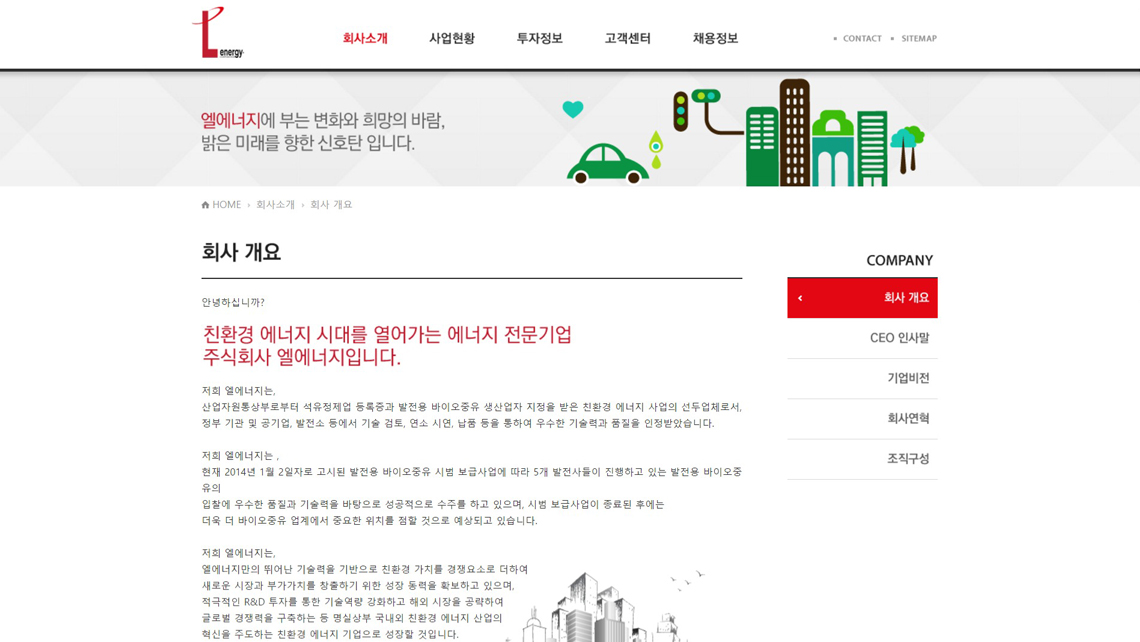
Task: Go to 회사연혁 in the sidebar
Action: (907, 418)
